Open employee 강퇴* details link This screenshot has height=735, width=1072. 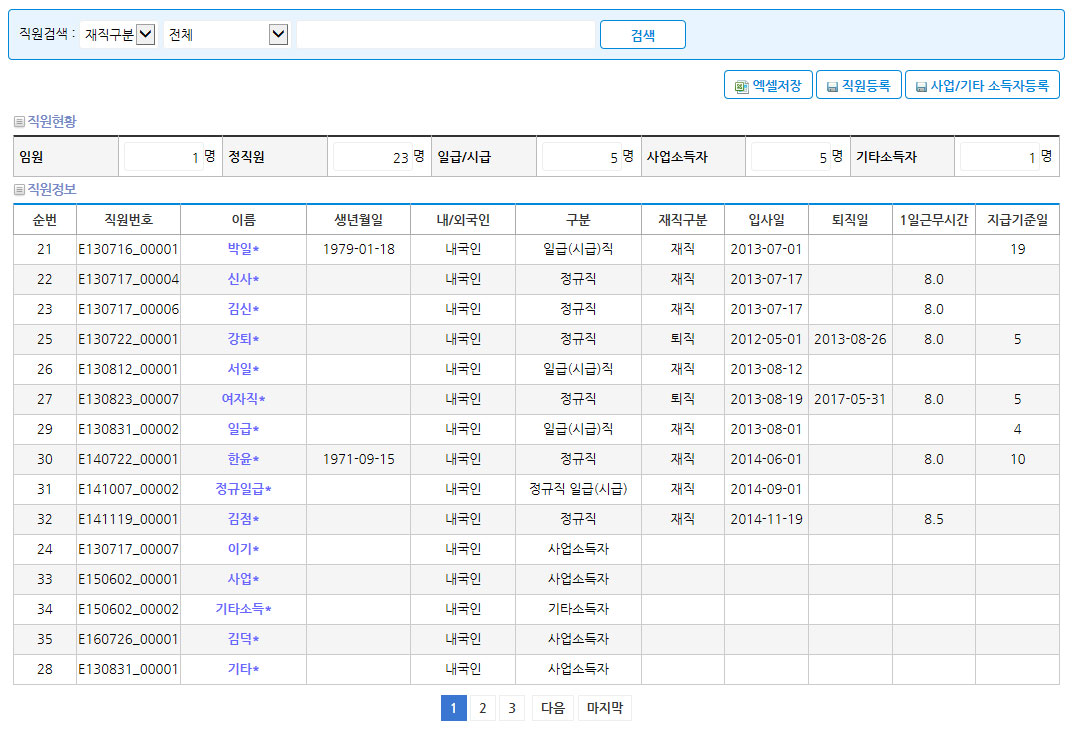(243, 340)
